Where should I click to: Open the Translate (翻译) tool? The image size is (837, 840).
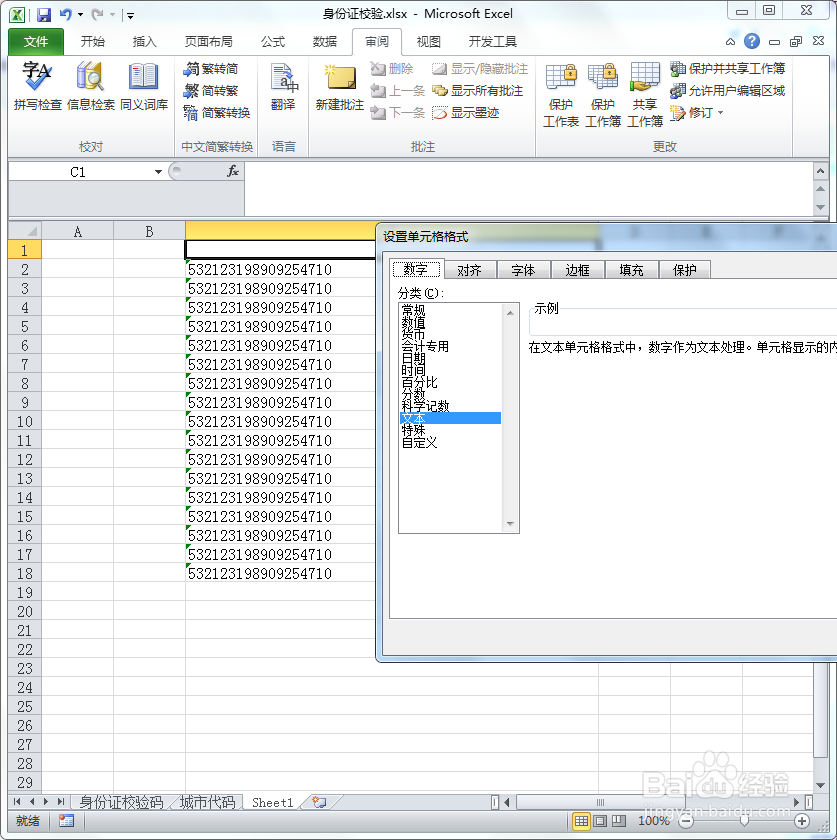click(283, 86)
